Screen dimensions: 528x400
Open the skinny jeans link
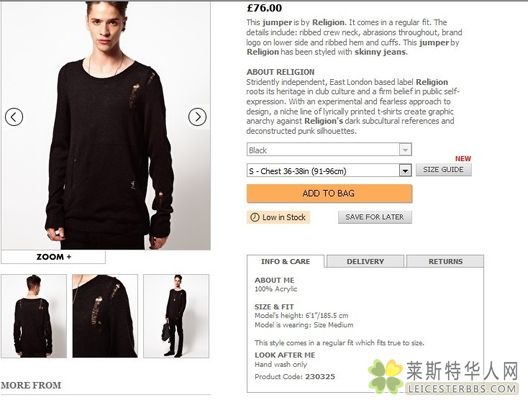(380, 52)
